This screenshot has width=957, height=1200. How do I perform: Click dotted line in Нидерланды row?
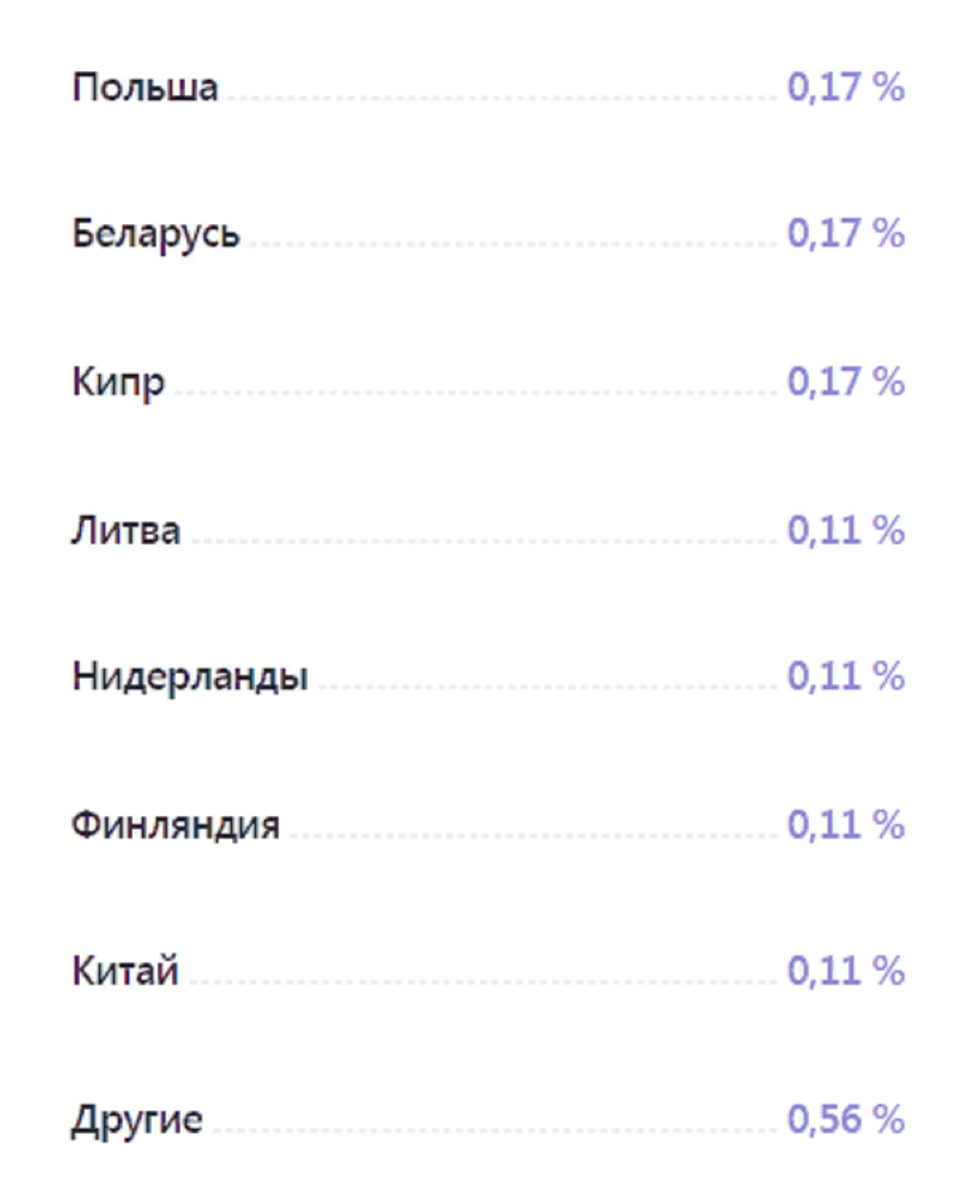point(547,688)
